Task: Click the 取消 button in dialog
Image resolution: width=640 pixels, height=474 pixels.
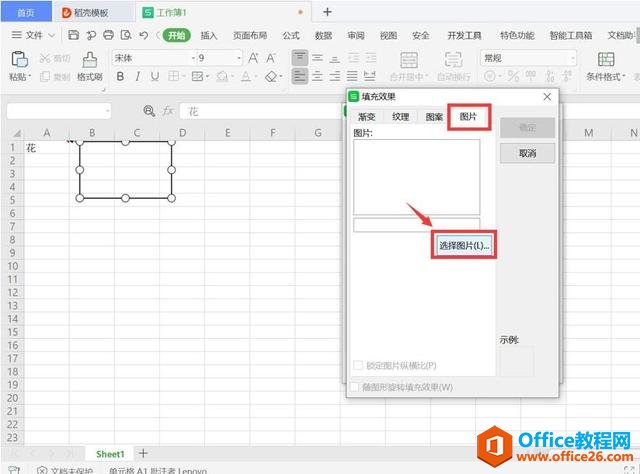Action: point(527,153)
